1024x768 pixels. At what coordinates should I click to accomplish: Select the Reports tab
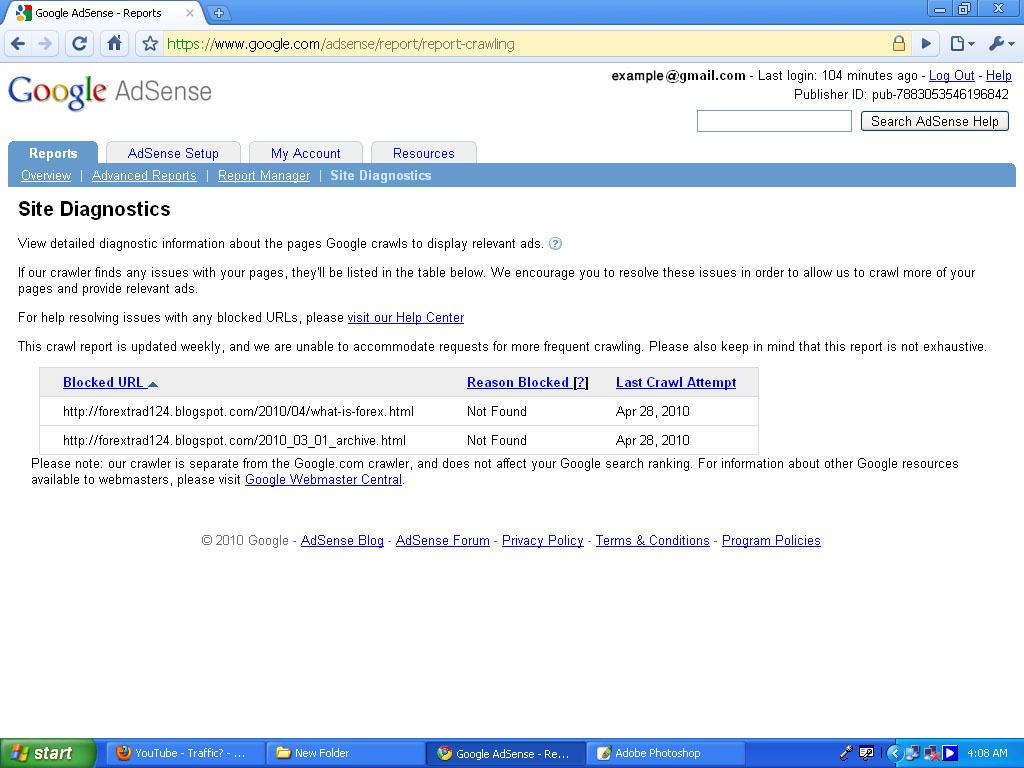[53, 153]
